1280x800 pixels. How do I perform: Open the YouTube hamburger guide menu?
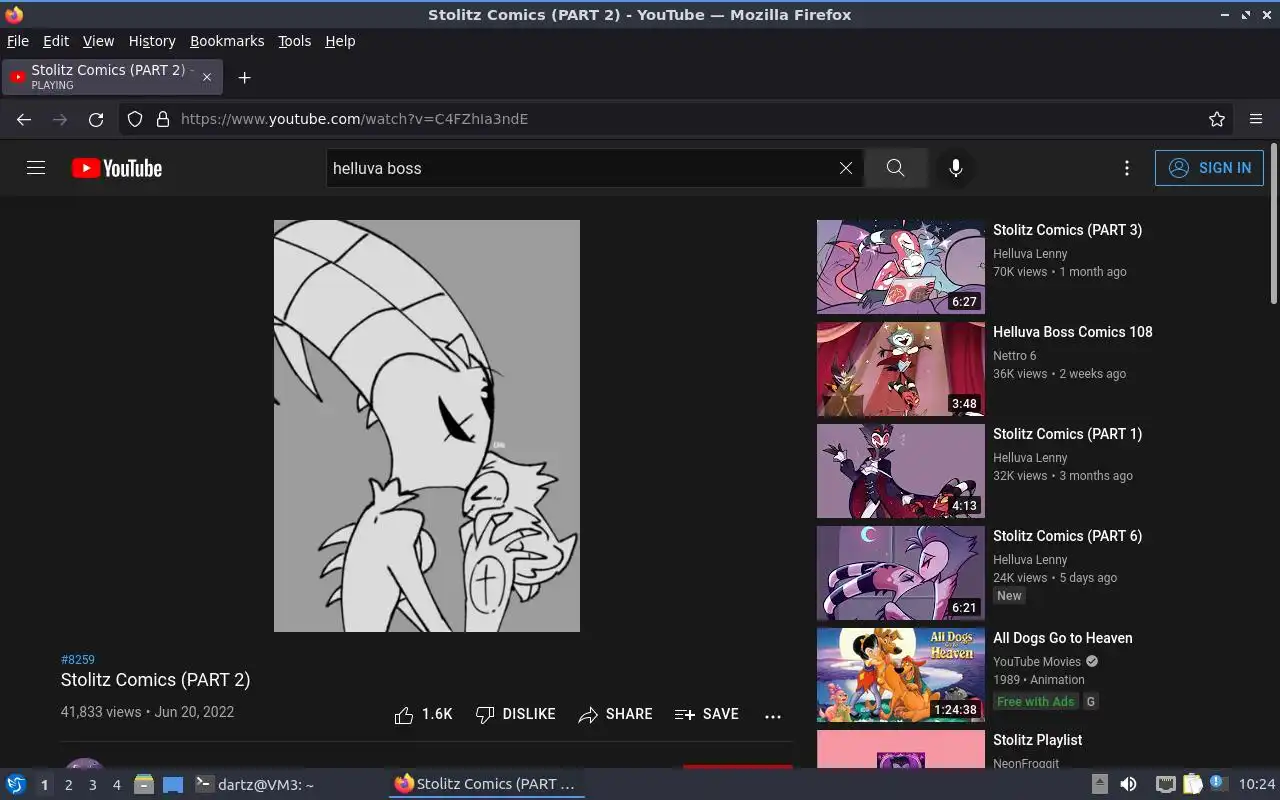36,168
